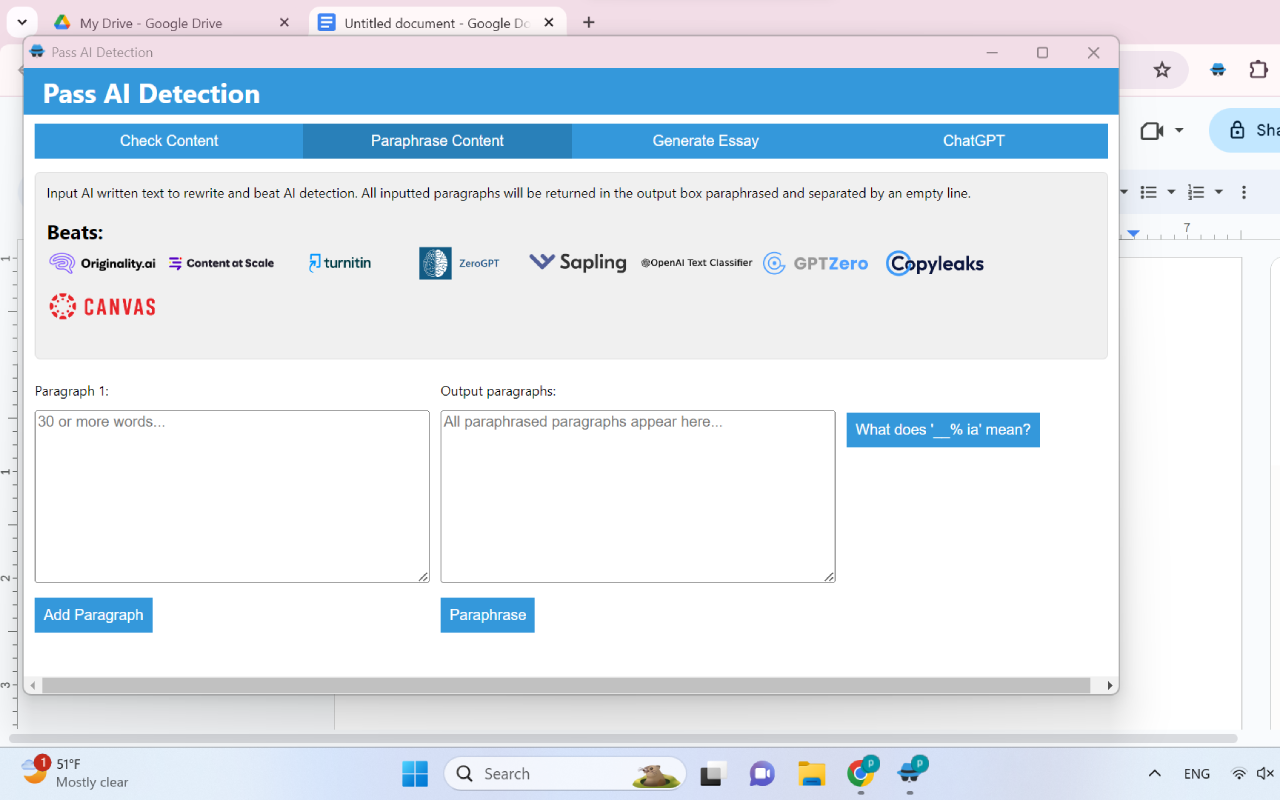The width and height of the screenshot is (1280, 800).
Task: Open Task View from the taskbar
Action: [712, 773]
